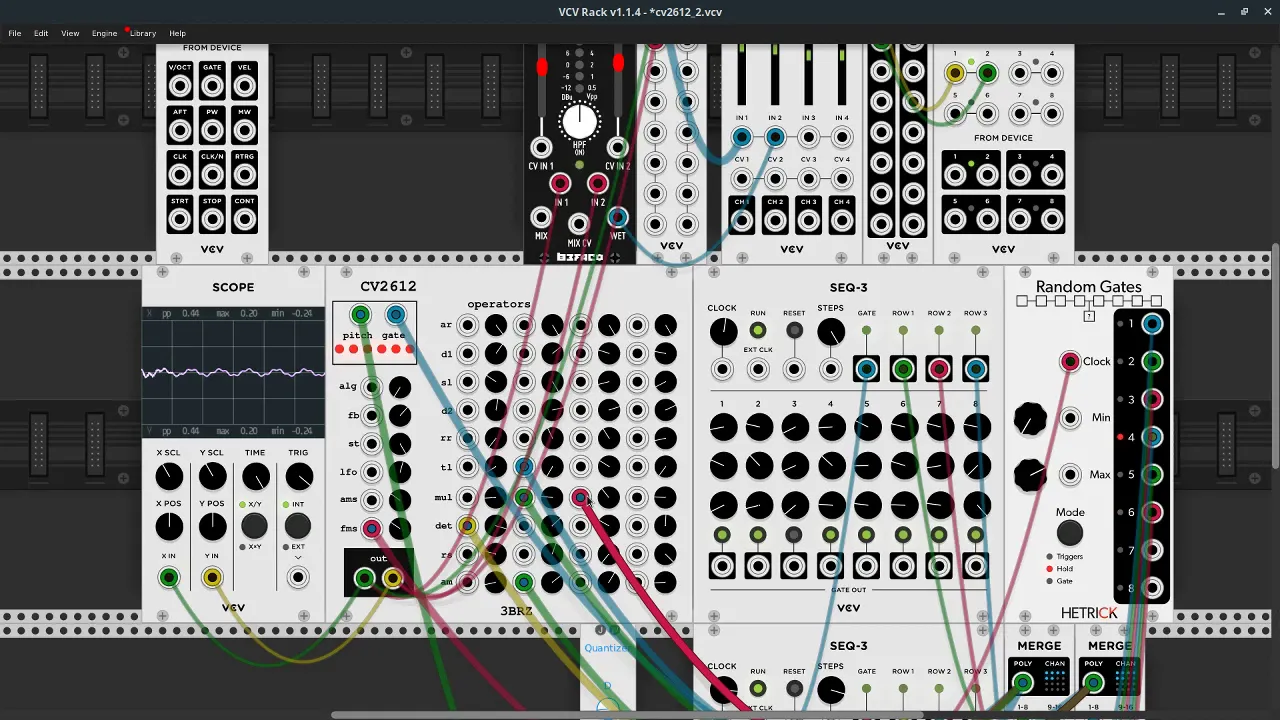Click the VEL output port

[245, 86]
